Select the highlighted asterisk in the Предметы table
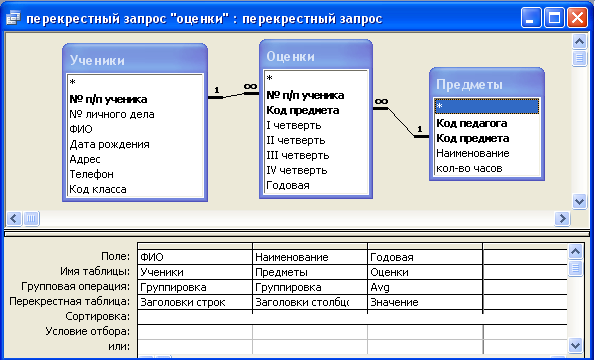The width and height of the screenshot is (595, 361). [487, 107]
